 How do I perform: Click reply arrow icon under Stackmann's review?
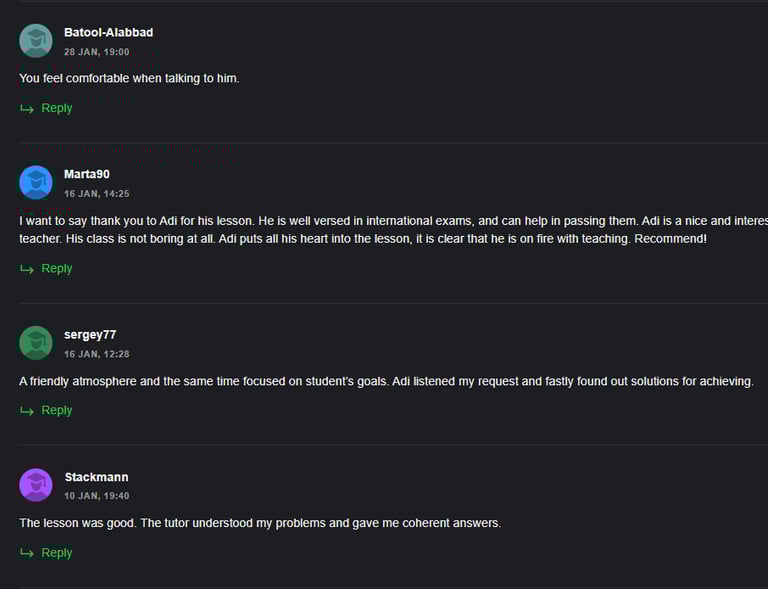coord(27,553)
